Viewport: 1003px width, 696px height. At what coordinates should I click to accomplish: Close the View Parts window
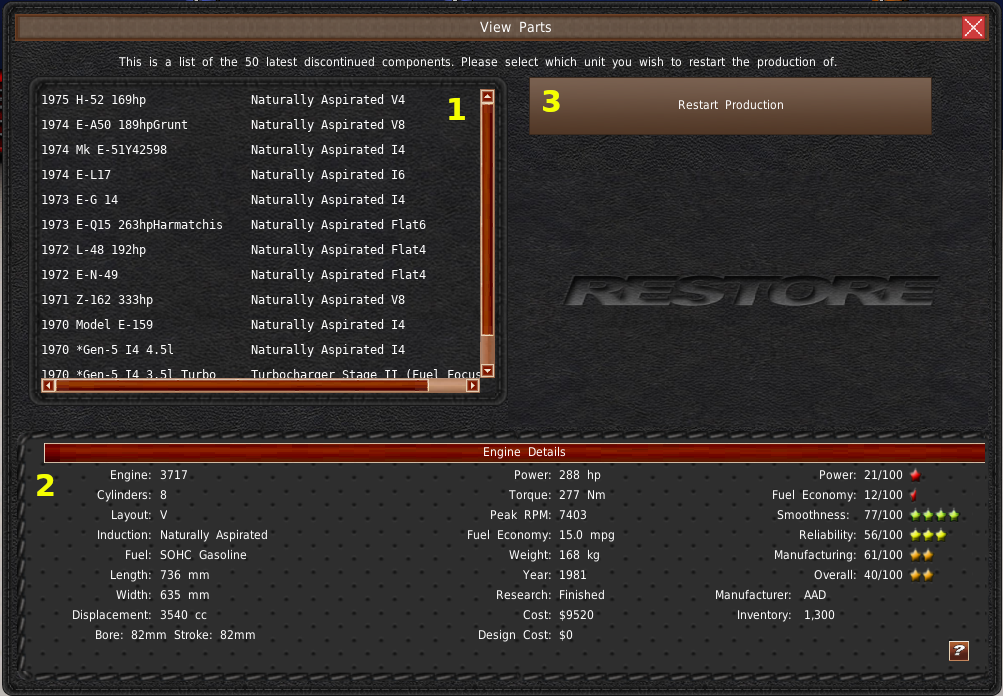click(973, 28)
